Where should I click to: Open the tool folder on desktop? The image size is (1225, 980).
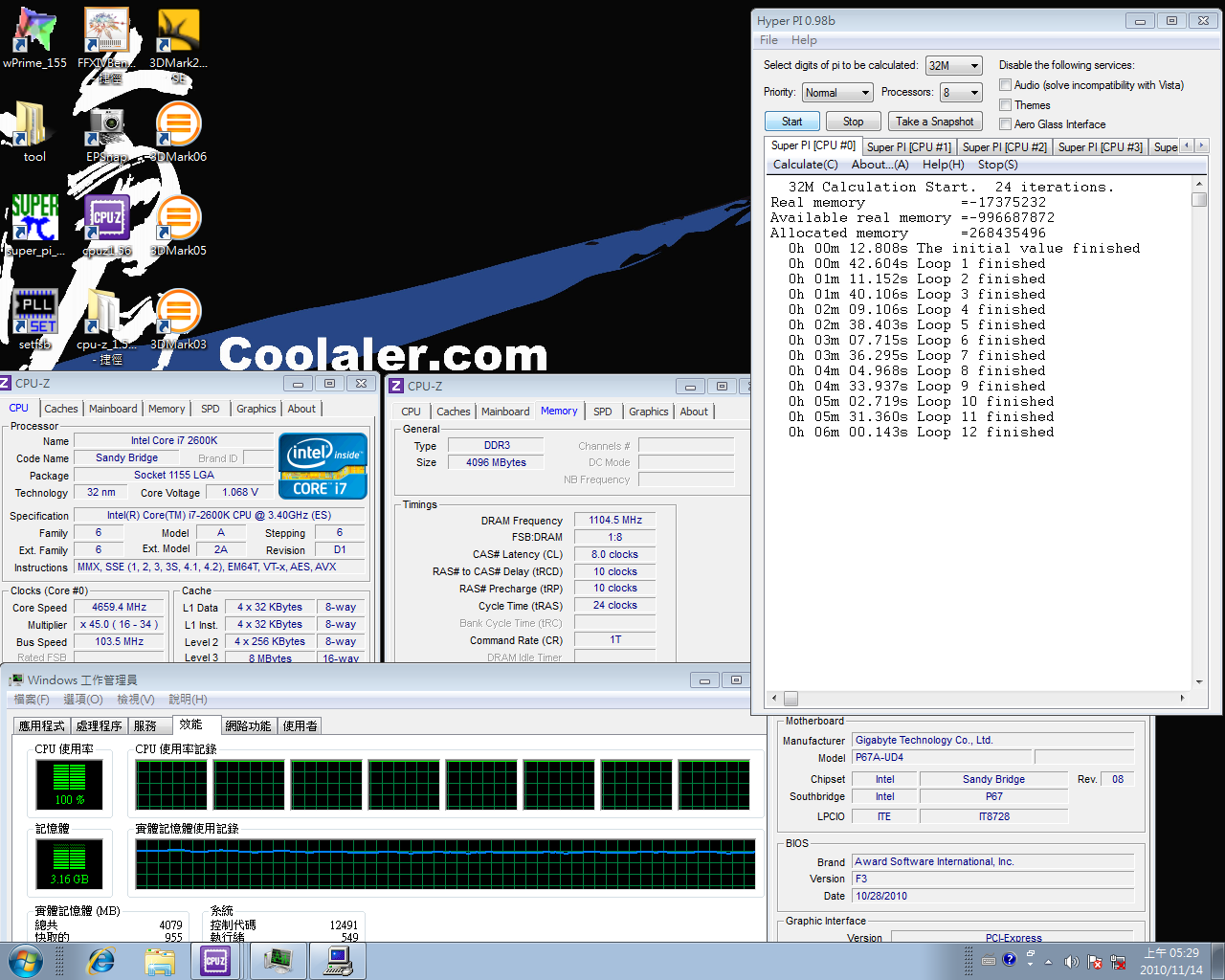(x=34, y=132)
